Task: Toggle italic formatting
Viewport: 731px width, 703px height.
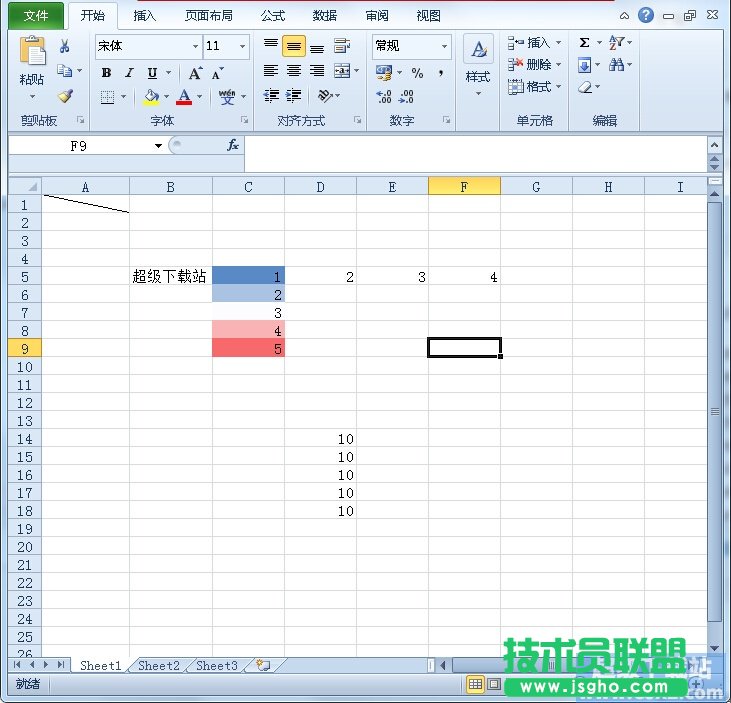Action: point(129,73)
